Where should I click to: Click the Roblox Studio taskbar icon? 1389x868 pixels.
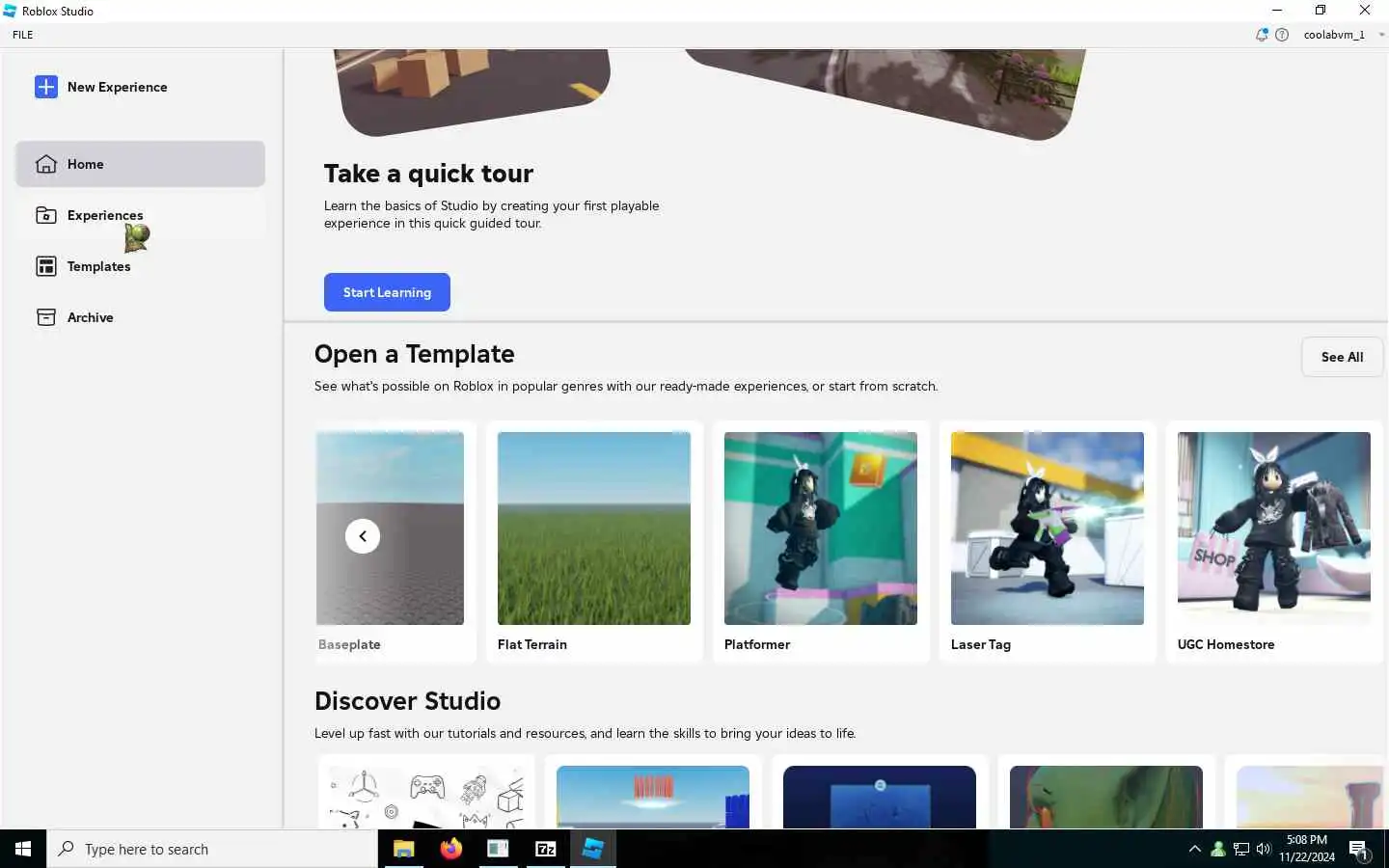pos(593,849)
